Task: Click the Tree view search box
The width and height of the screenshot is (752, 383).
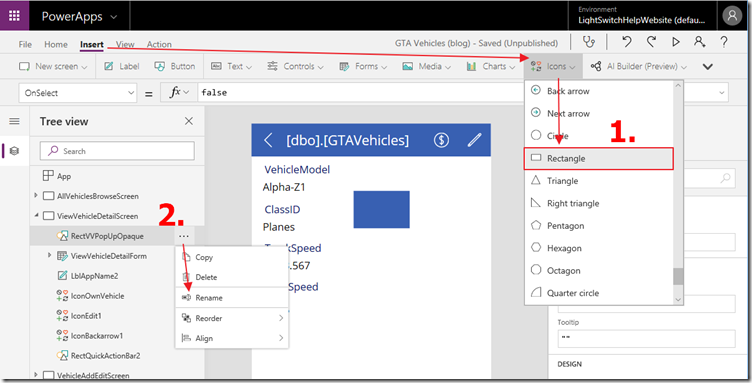Action: click(x=118, y=151)
